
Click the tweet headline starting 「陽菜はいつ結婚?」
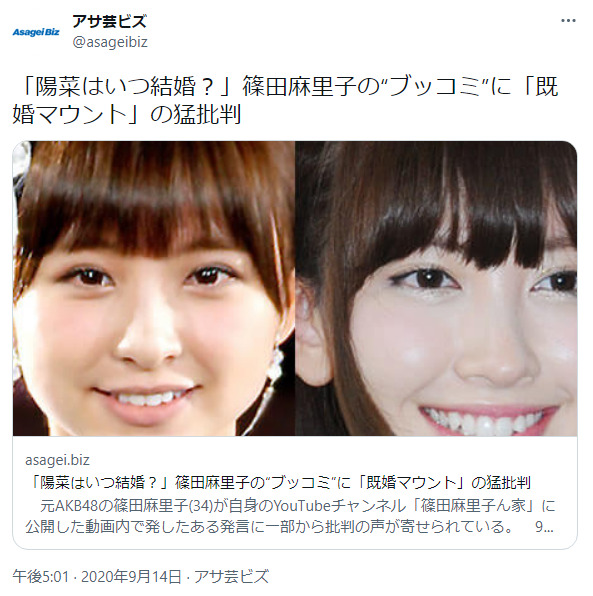285,100
